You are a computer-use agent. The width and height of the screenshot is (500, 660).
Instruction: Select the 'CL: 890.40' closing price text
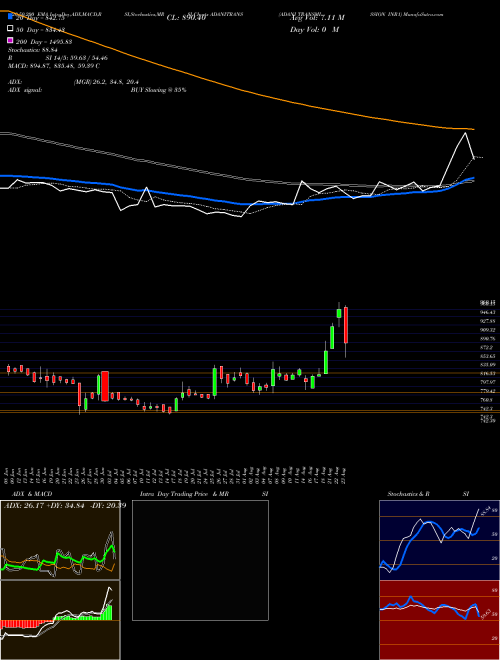click(186, 18)
